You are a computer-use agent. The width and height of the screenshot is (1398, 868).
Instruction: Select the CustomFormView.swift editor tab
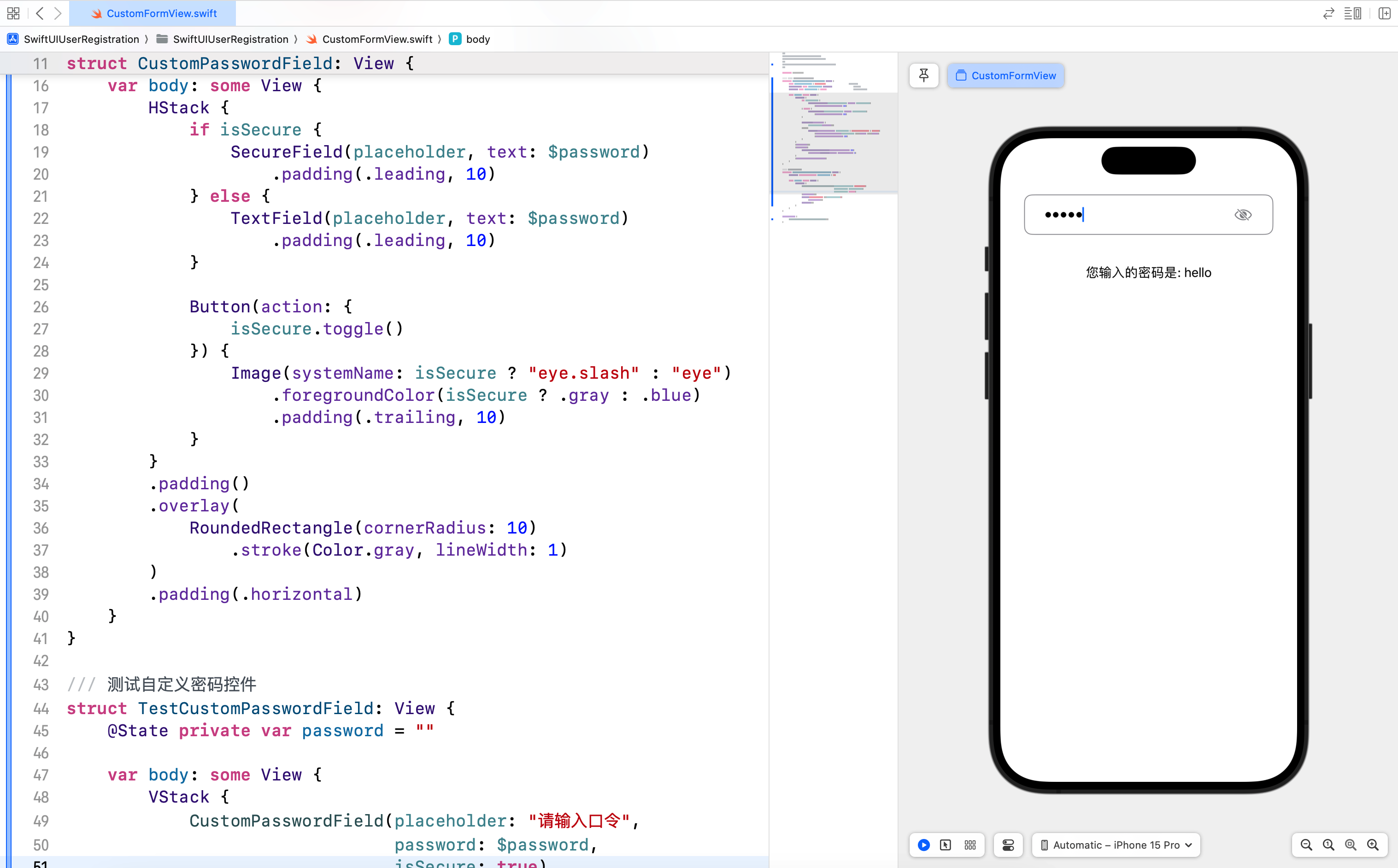(x=153, y=13)
